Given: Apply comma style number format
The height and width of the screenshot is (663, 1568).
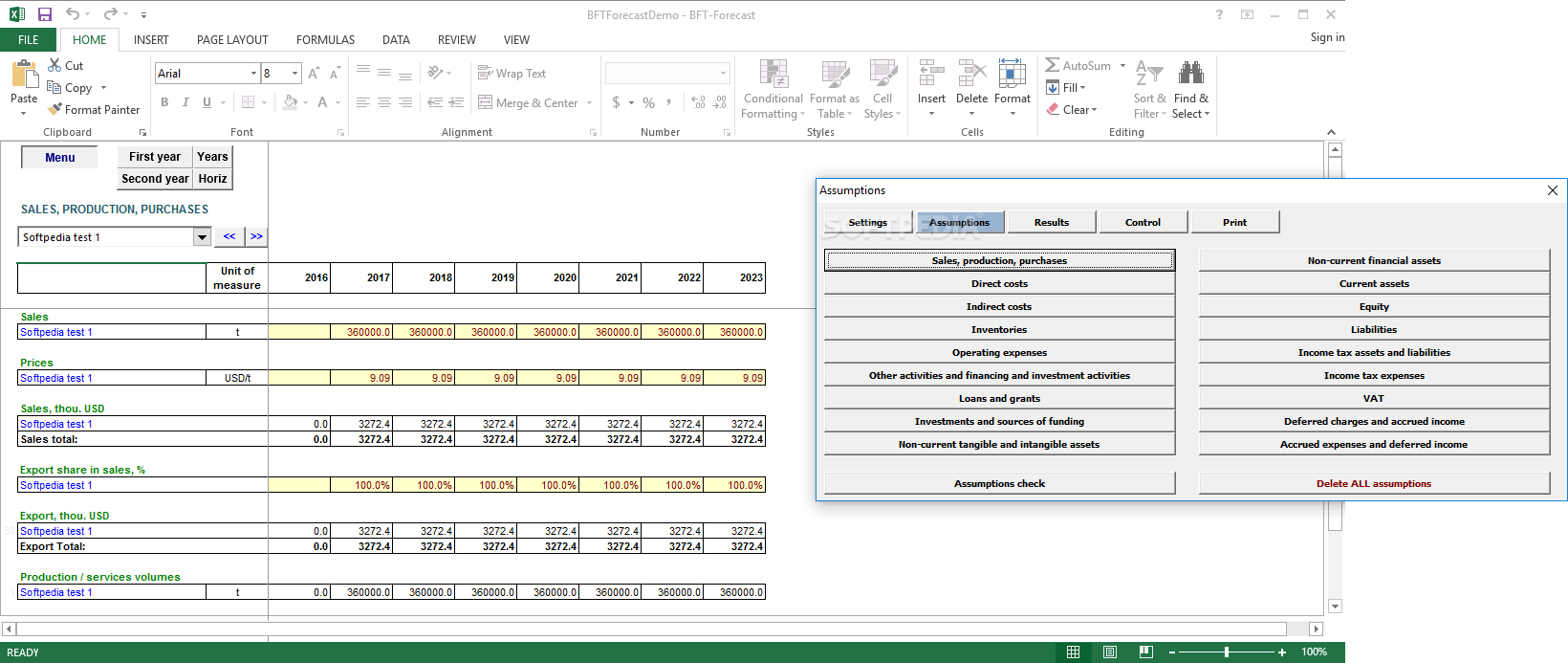Looking at the screenshot, I should coord(669,102).
